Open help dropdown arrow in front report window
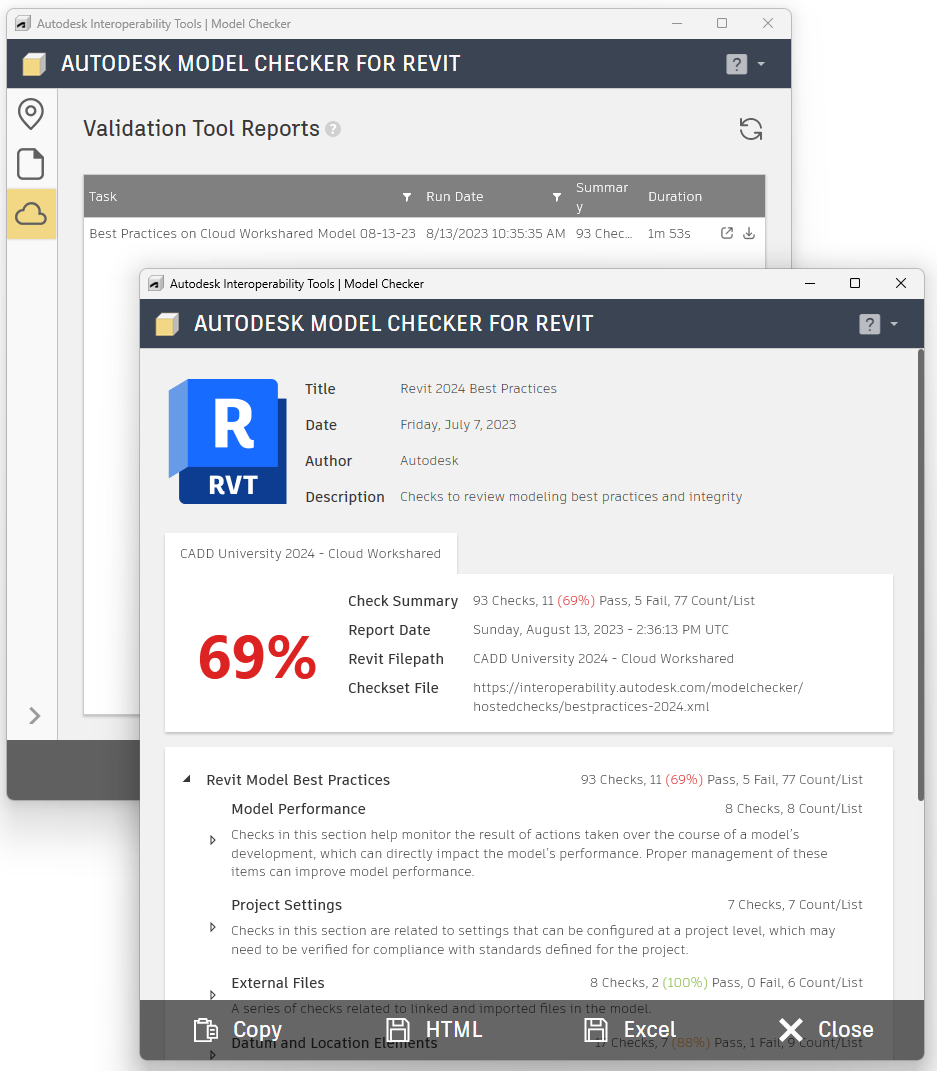Screen dimensions: 937x1071 (894, 324)
